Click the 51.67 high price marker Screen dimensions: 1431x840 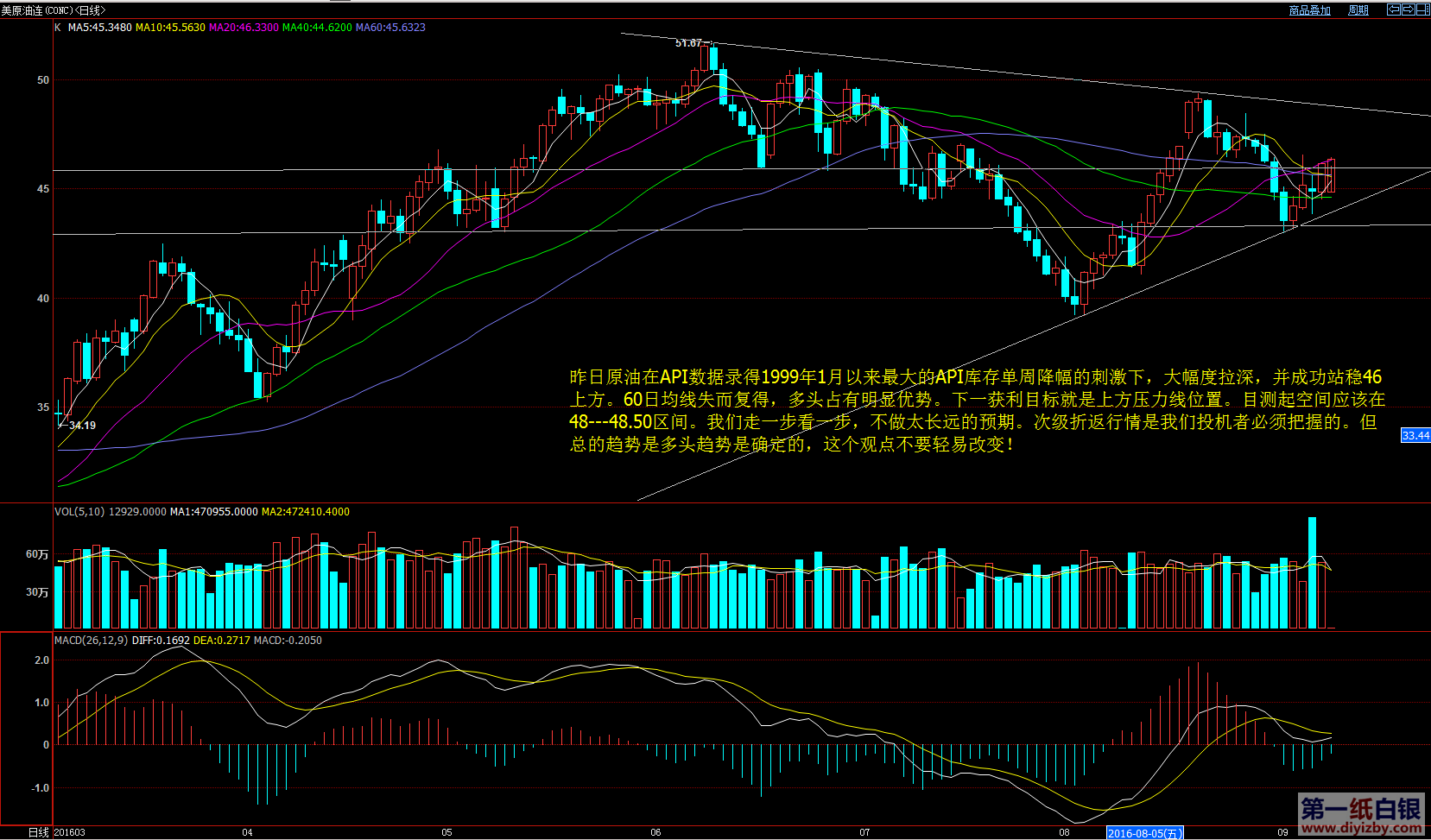[689, 43]
